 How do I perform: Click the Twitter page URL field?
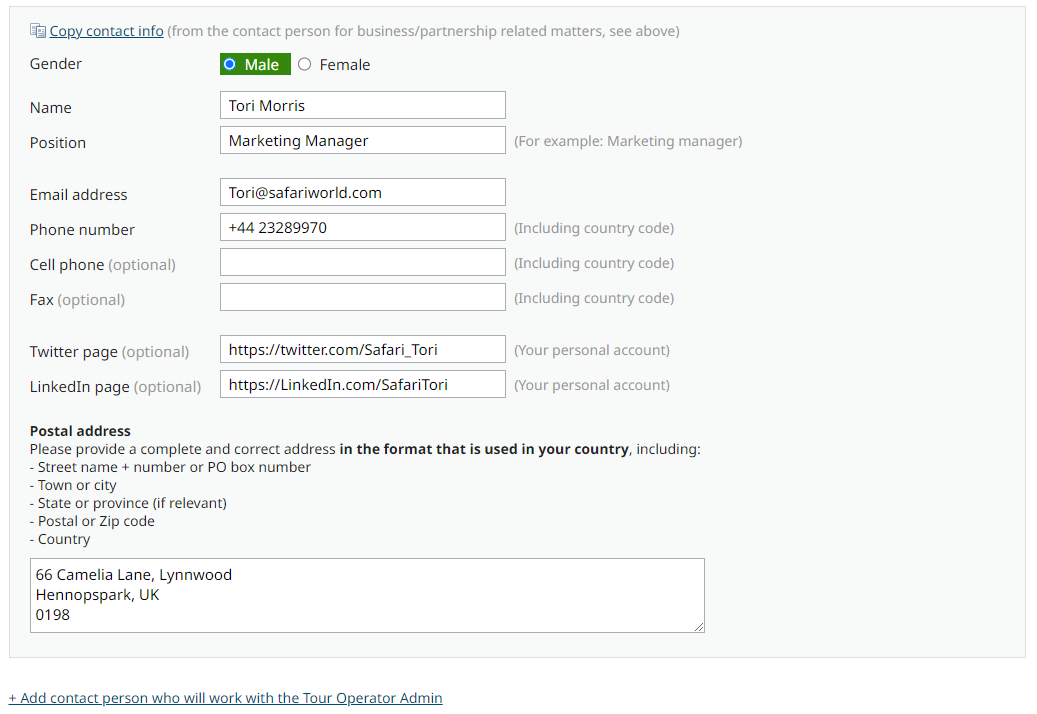362,349
